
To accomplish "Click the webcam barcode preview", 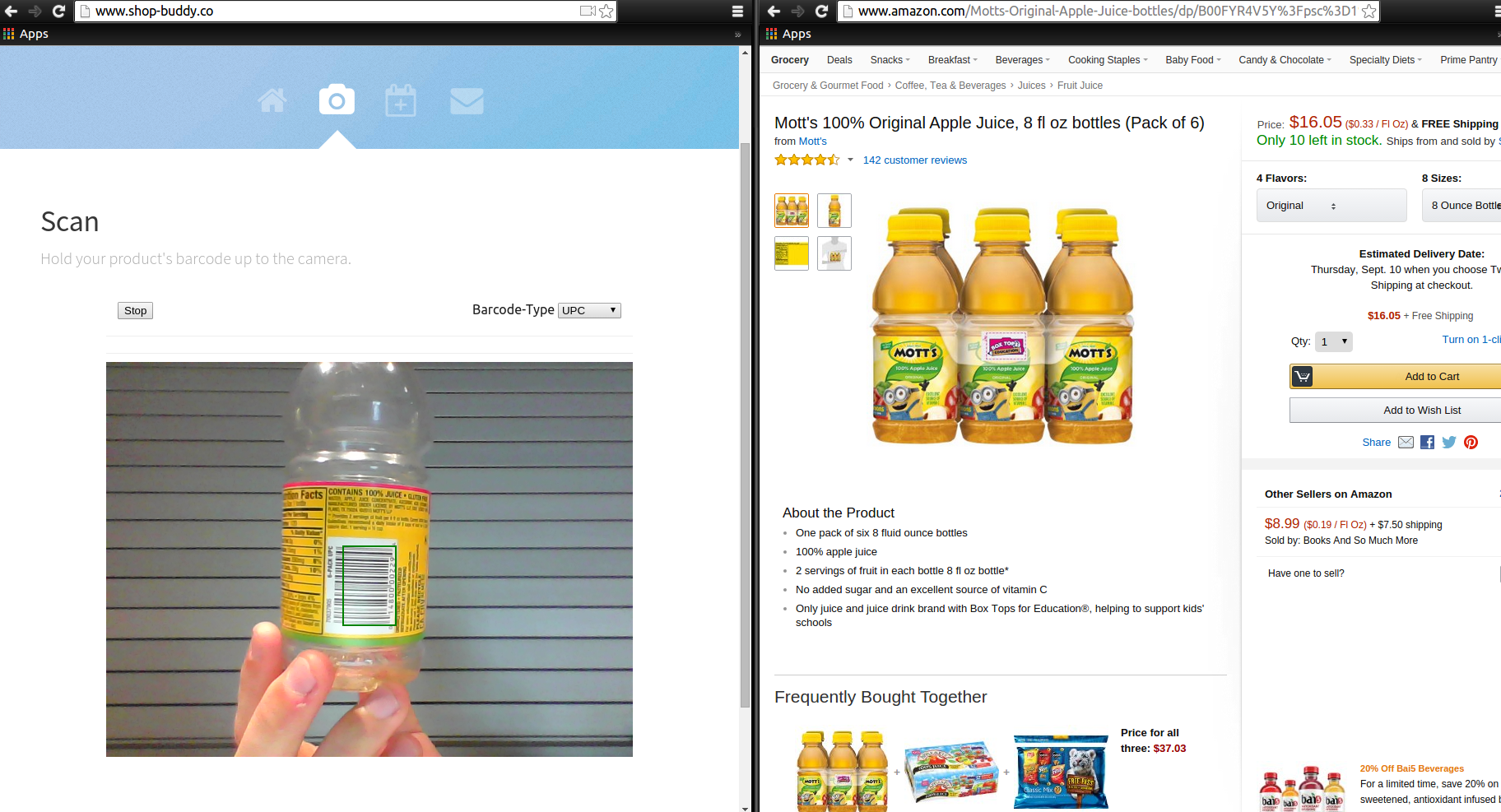I will pos(369,559).
